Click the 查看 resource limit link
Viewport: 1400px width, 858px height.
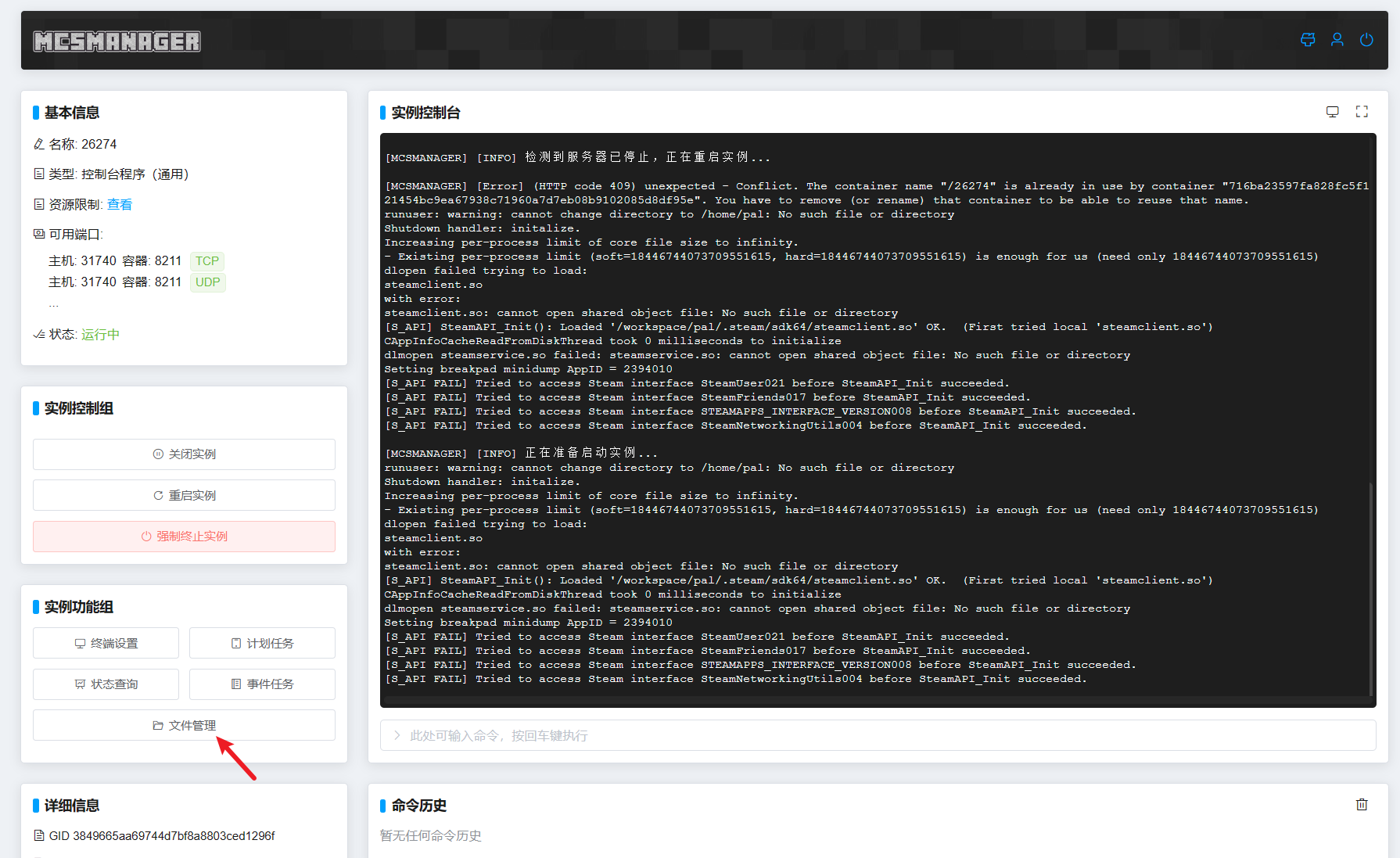[x=120, y=204]
